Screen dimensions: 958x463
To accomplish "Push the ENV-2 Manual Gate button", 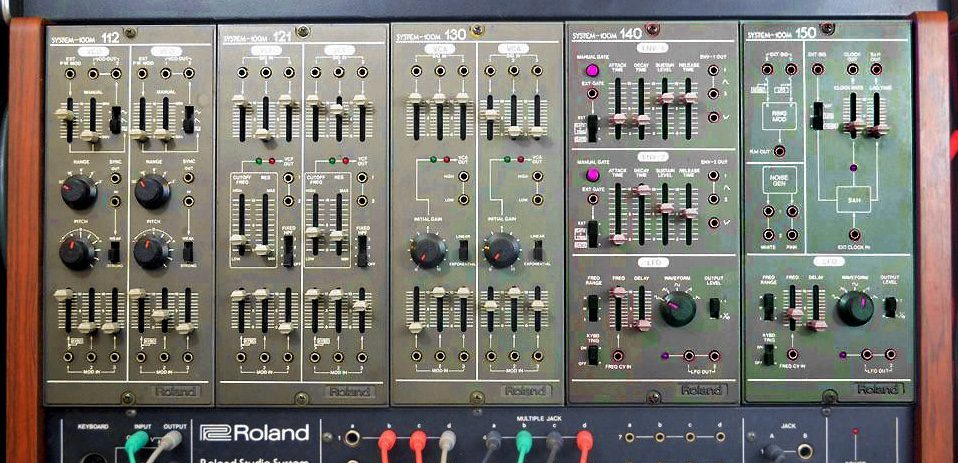I will click(x=591, y=175).
